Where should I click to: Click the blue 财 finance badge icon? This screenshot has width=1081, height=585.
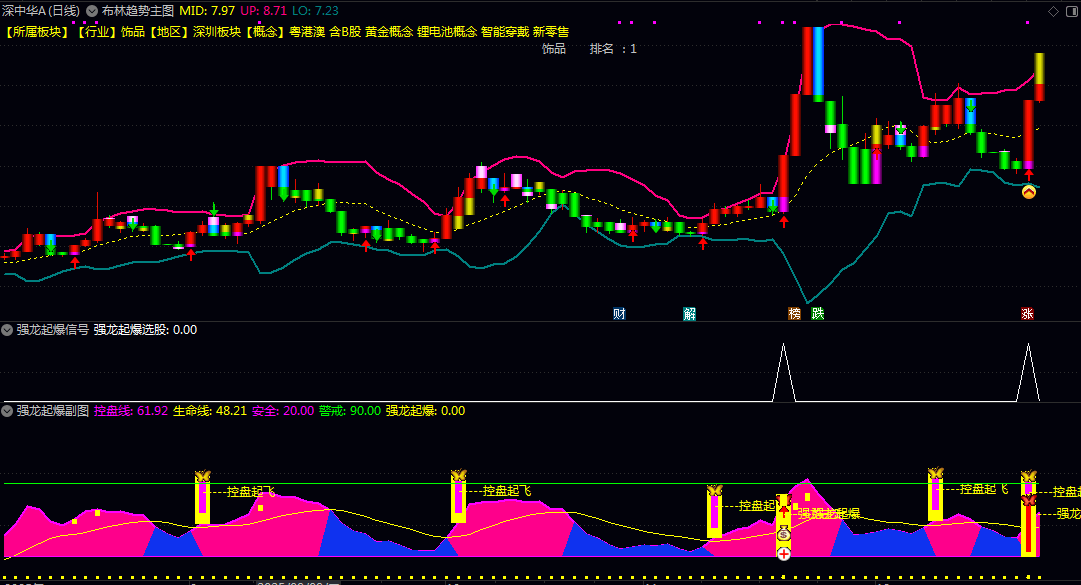click(x=617, y=312)
